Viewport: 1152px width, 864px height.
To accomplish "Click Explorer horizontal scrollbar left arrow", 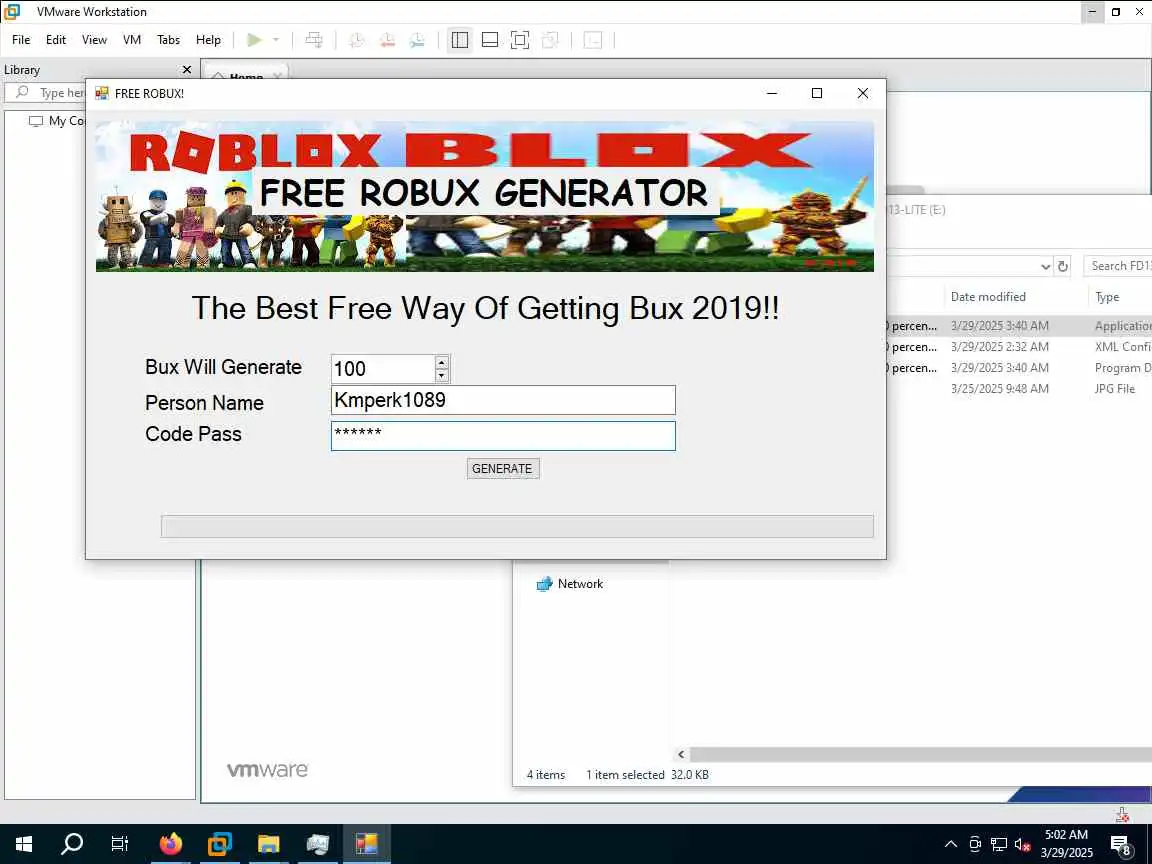I will click(x=681, y=755).
